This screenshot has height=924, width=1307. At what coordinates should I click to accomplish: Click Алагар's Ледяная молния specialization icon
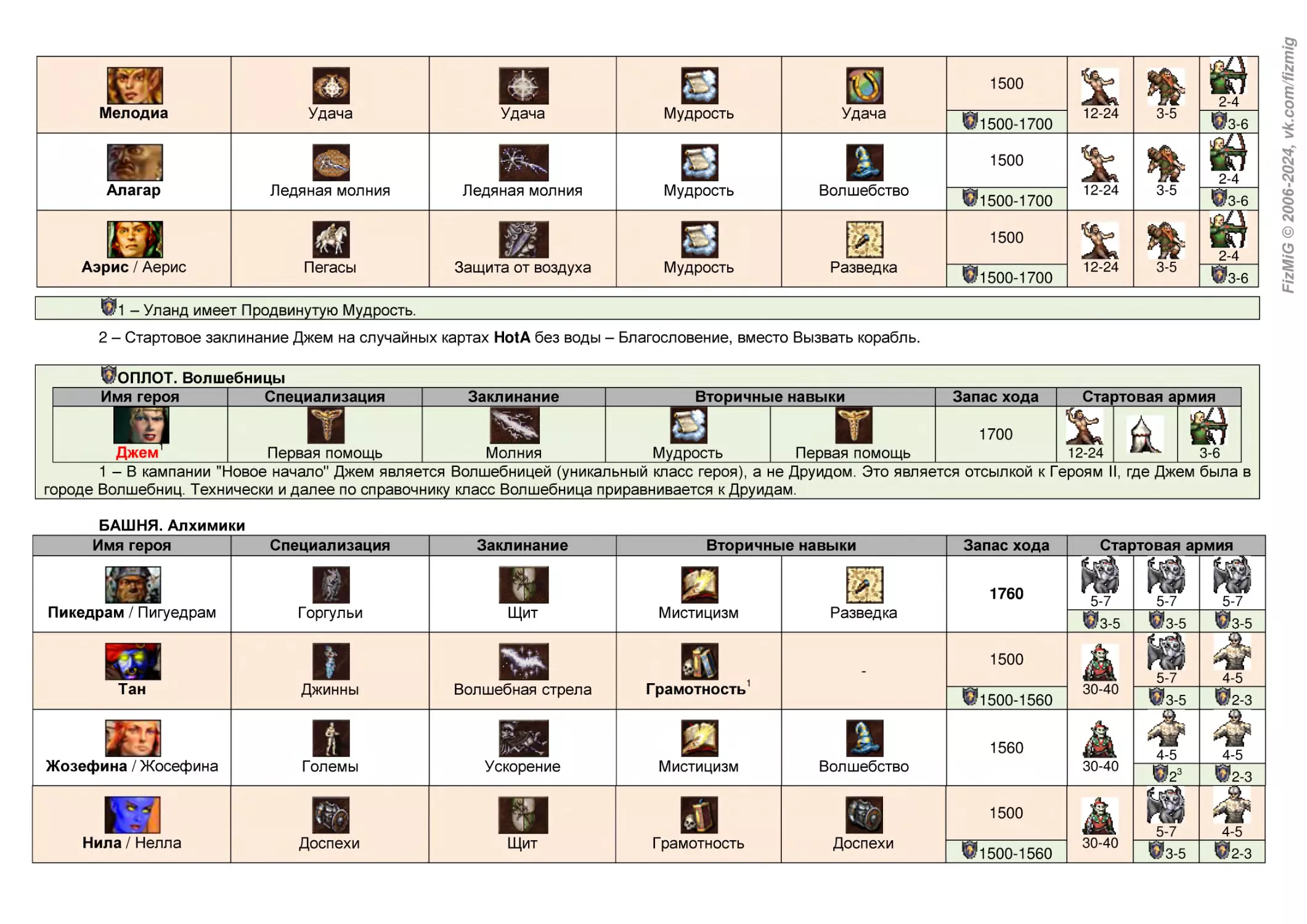point(331,163)
